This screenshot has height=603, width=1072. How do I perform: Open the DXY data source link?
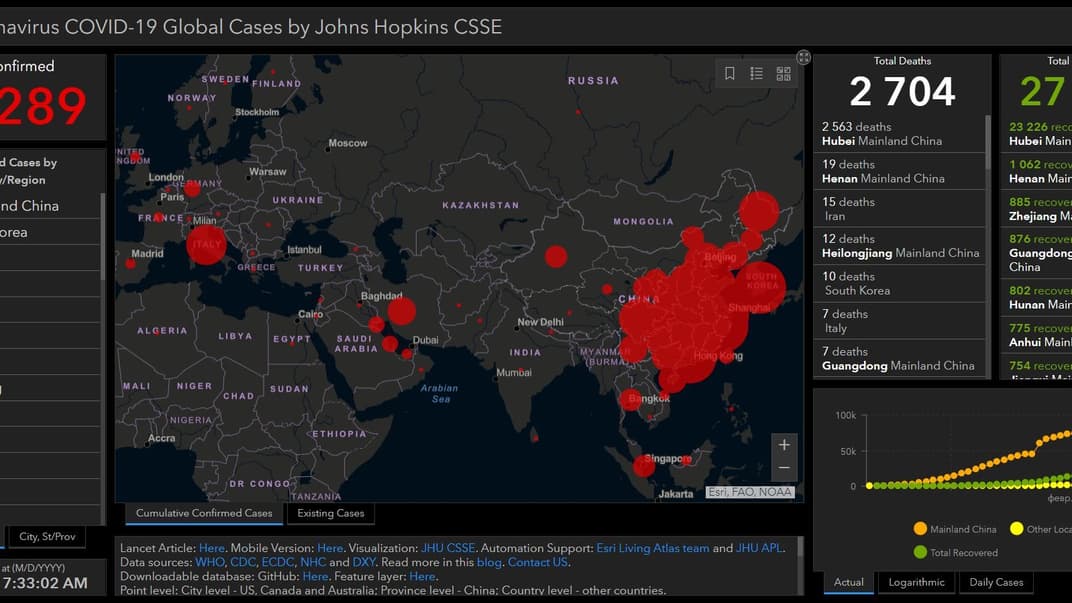[x=364, y=563]
